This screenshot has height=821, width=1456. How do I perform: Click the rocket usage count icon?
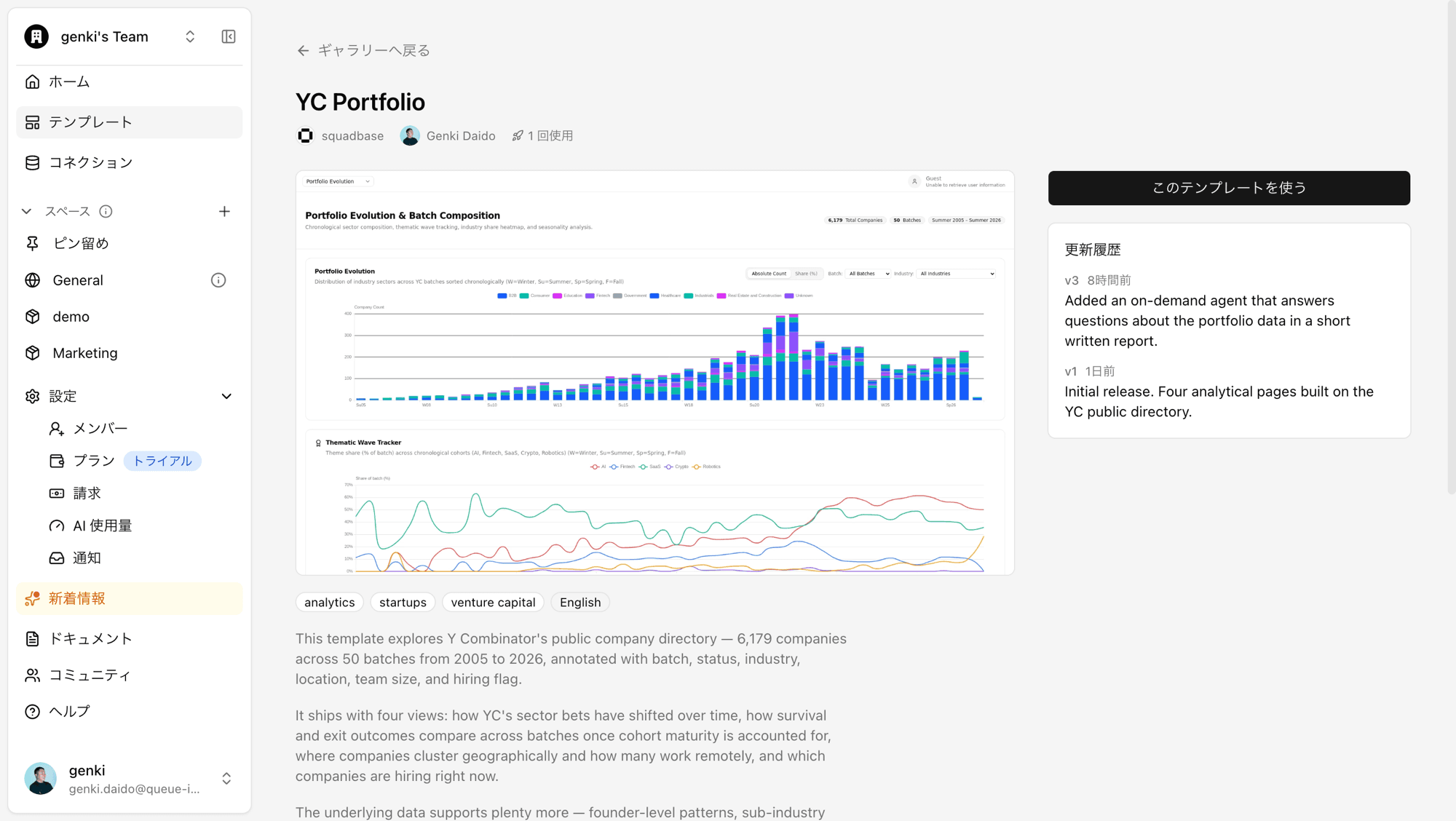coord(518,135)
